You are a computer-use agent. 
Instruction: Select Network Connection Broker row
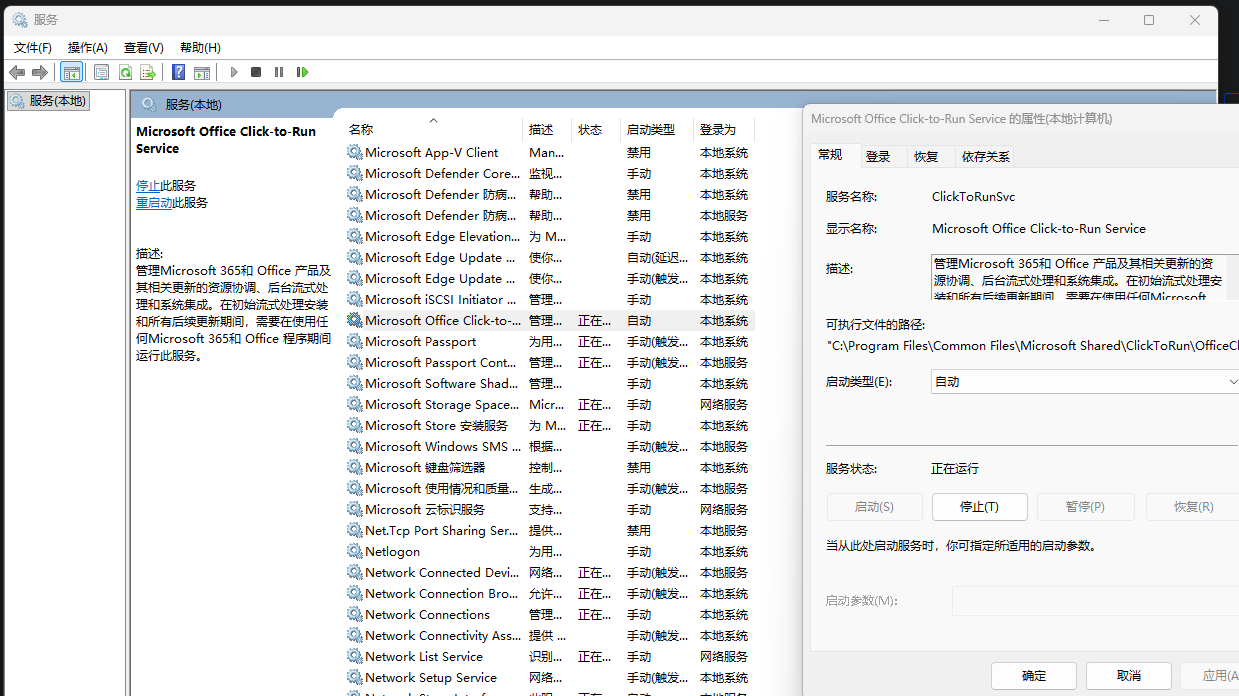[x=549, y=593]
